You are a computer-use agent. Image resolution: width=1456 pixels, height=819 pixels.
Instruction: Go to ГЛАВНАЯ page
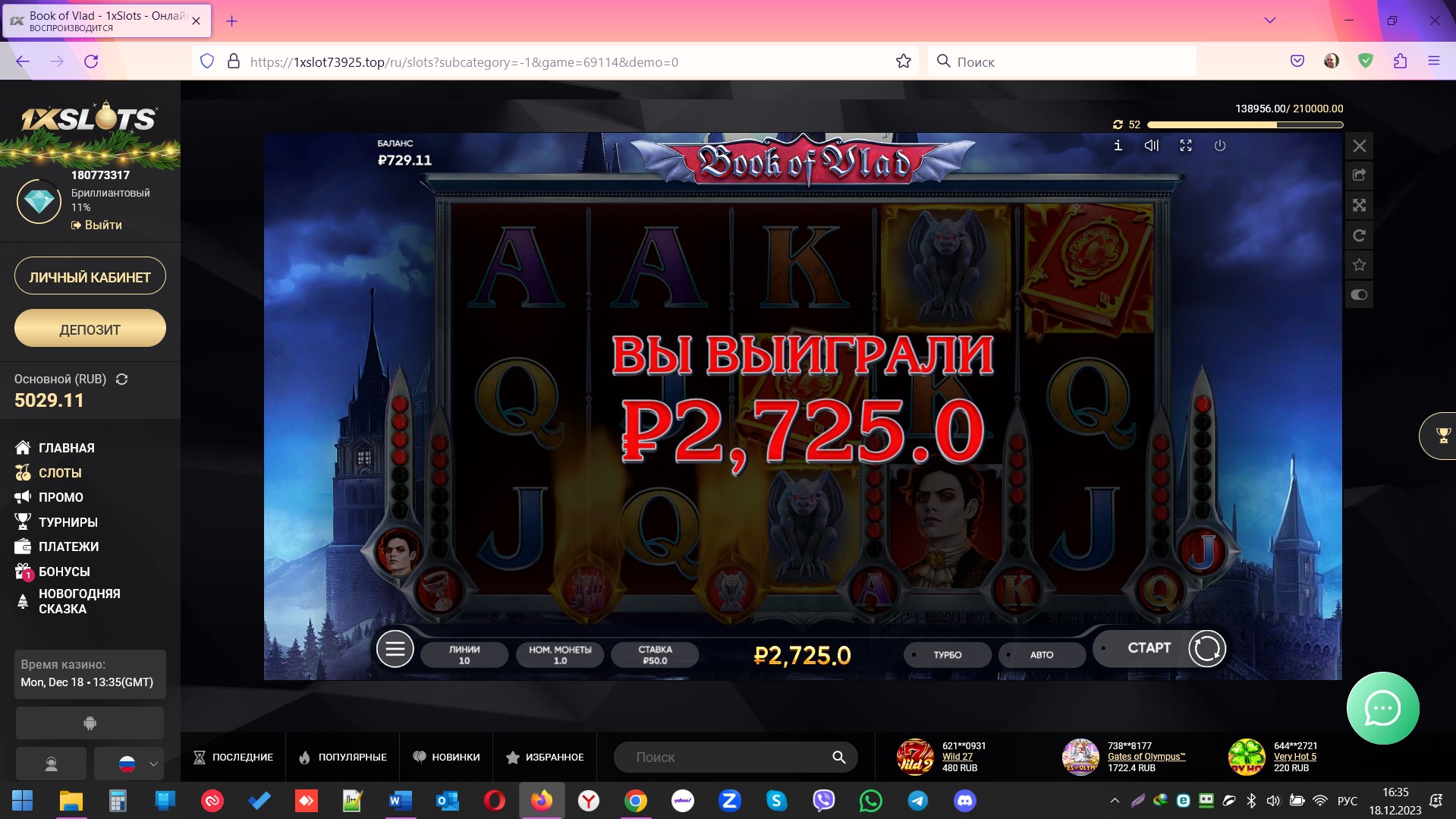click(x=55, y=448)
